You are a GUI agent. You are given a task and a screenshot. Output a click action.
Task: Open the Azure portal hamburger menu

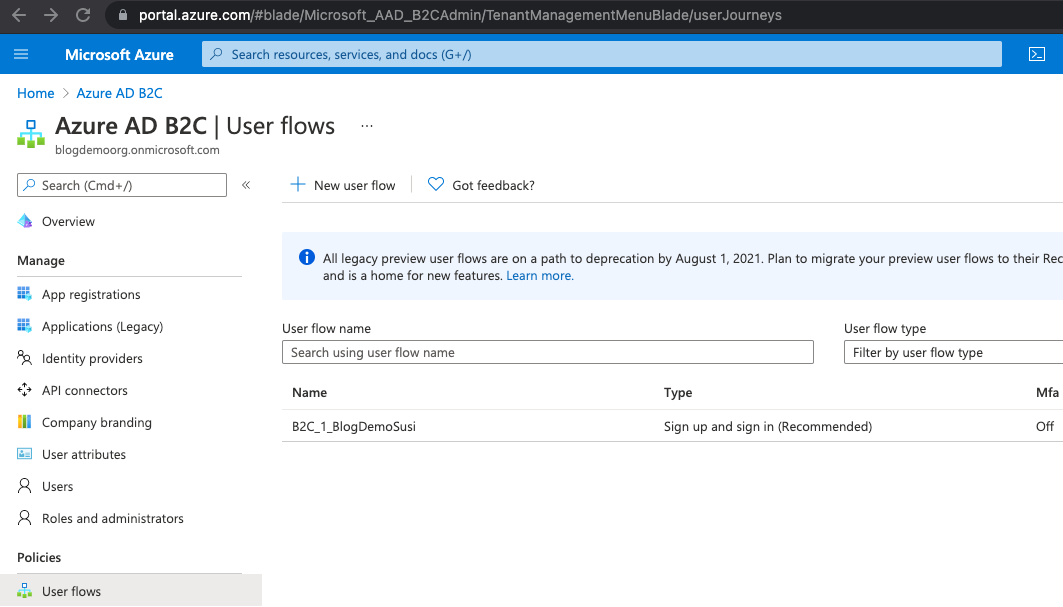[22, 54]
